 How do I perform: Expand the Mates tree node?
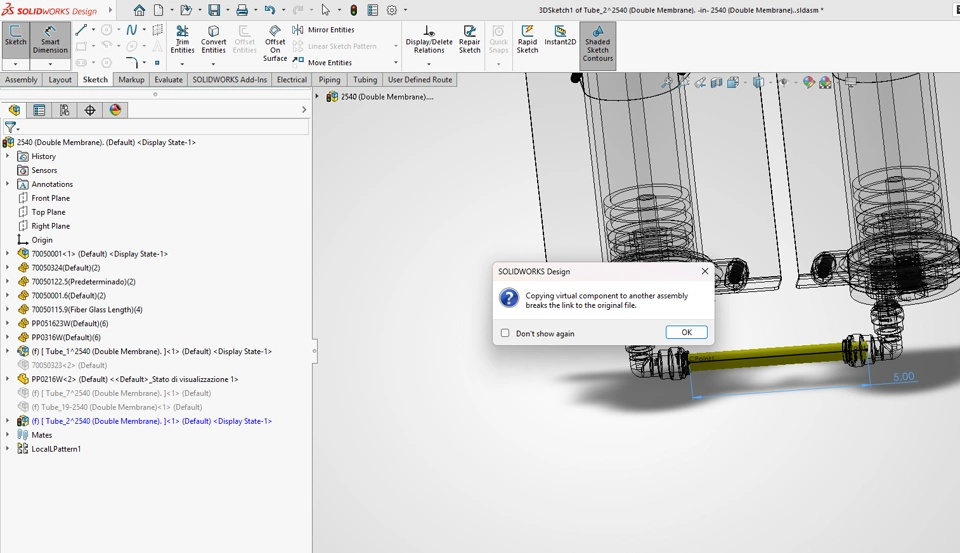pyautogui.click(x=7, y=435)
